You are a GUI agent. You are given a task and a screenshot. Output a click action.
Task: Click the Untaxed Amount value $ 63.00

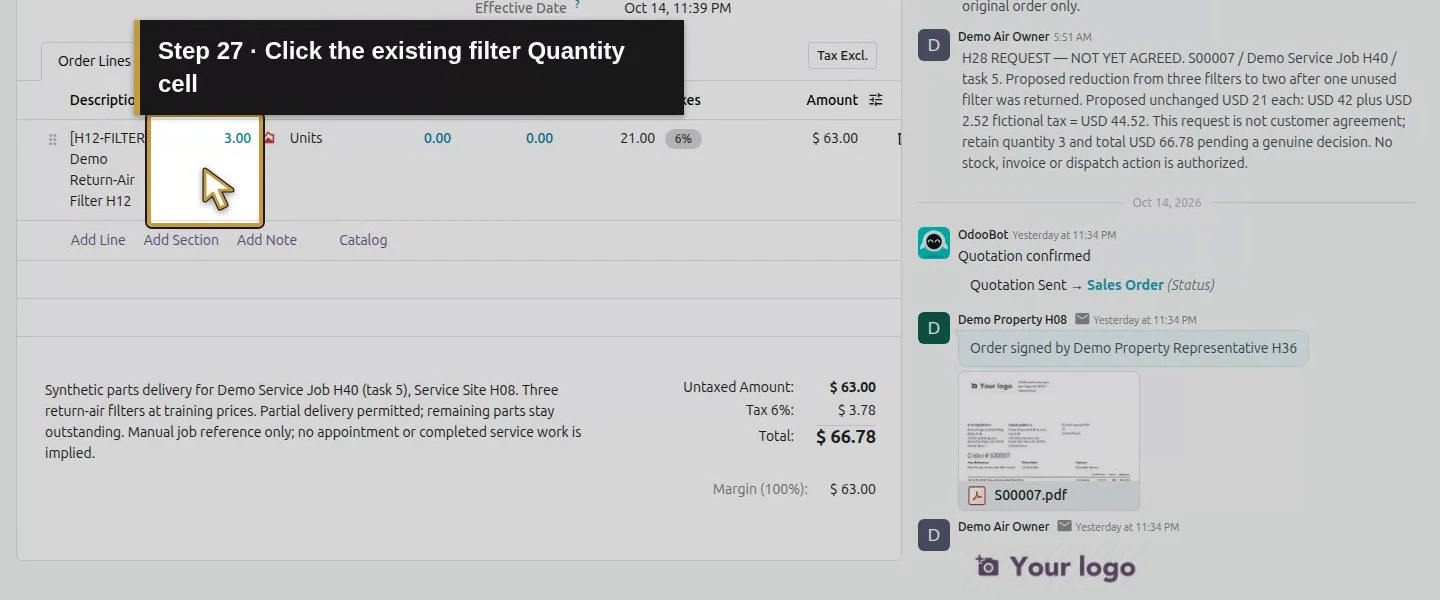pyautogui.click(x=853, y=387)
